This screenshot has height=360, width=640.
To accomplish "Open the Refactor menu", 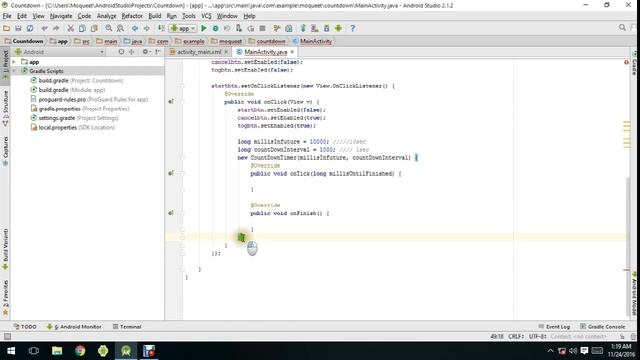I will point(132,16).
